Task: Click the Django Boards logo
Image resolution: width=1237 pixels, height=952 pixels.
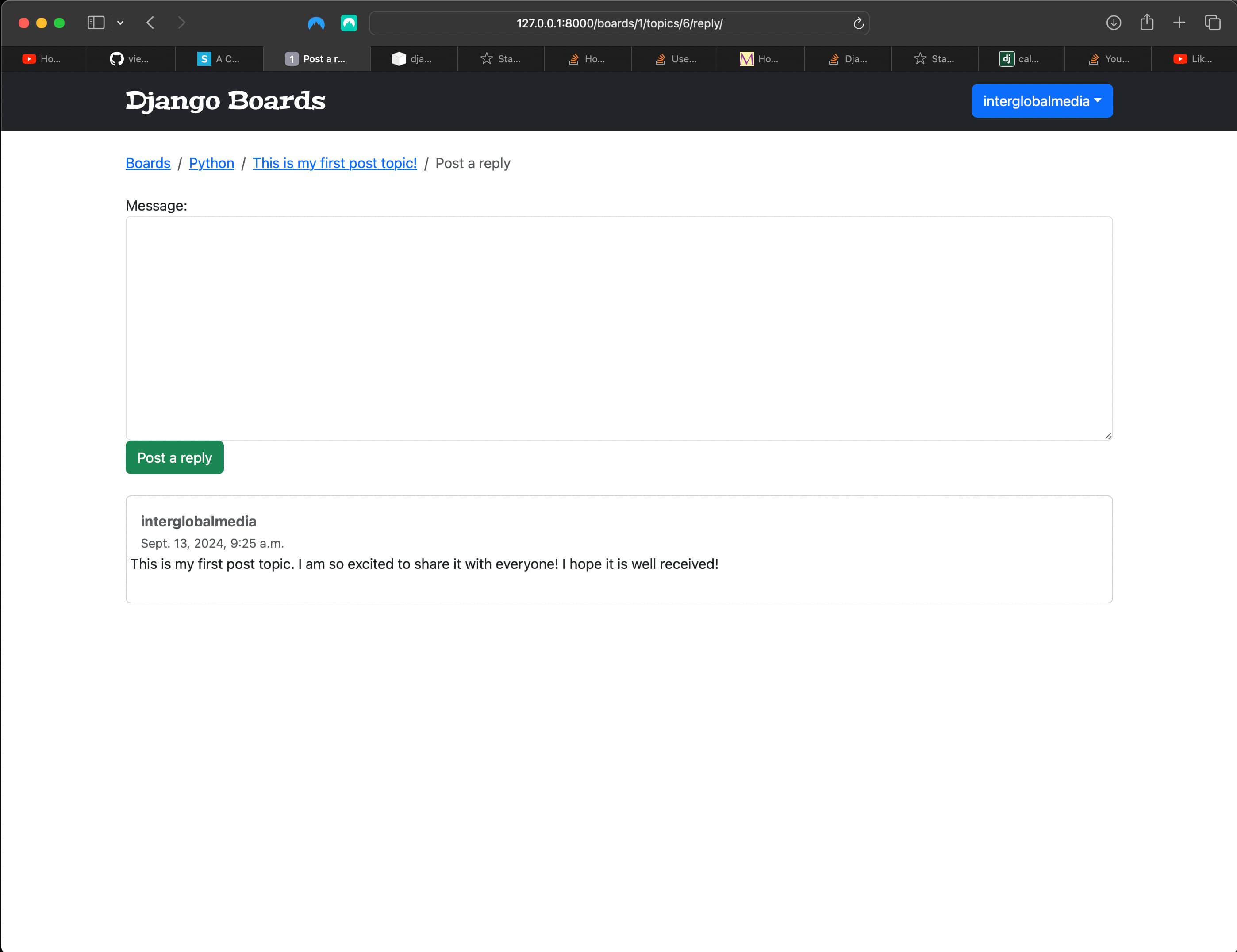Action: pos(226,101)
